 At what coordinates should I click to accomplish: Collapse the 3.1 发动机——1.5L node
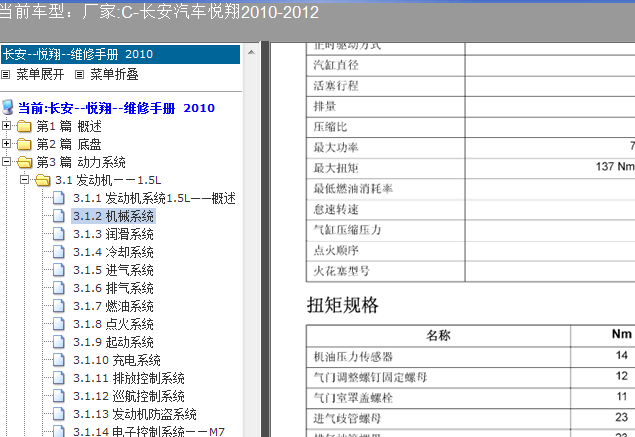coord(24,179)
